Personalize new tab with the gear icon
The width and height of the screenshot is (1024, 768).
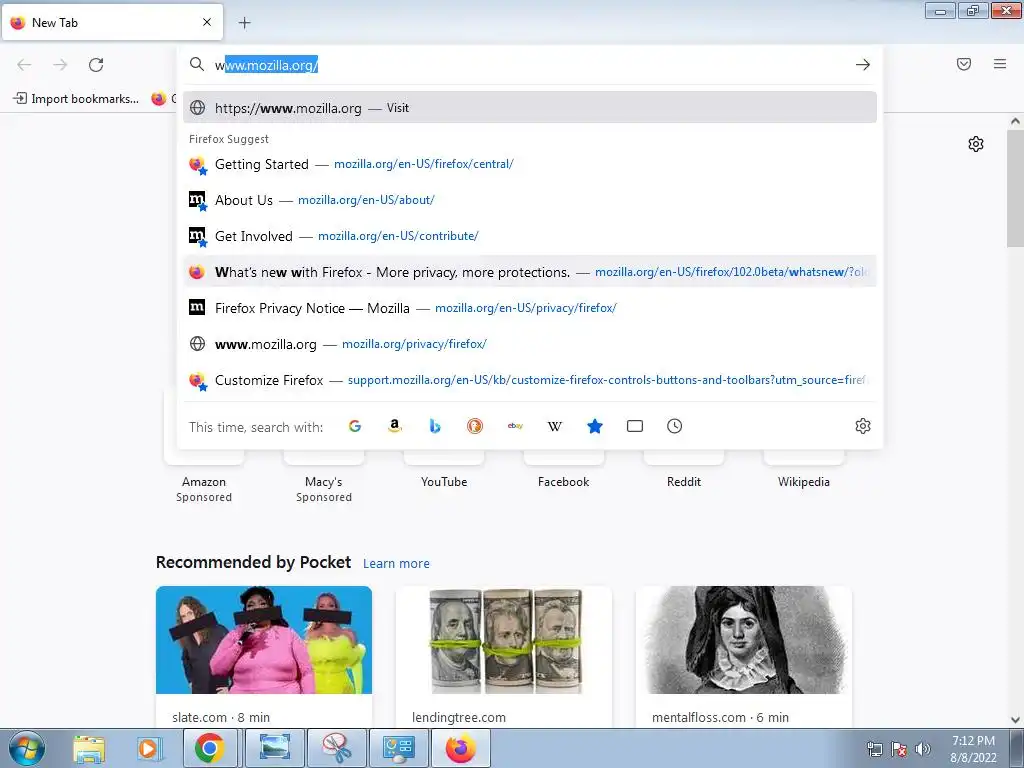[x=976, y=144]
